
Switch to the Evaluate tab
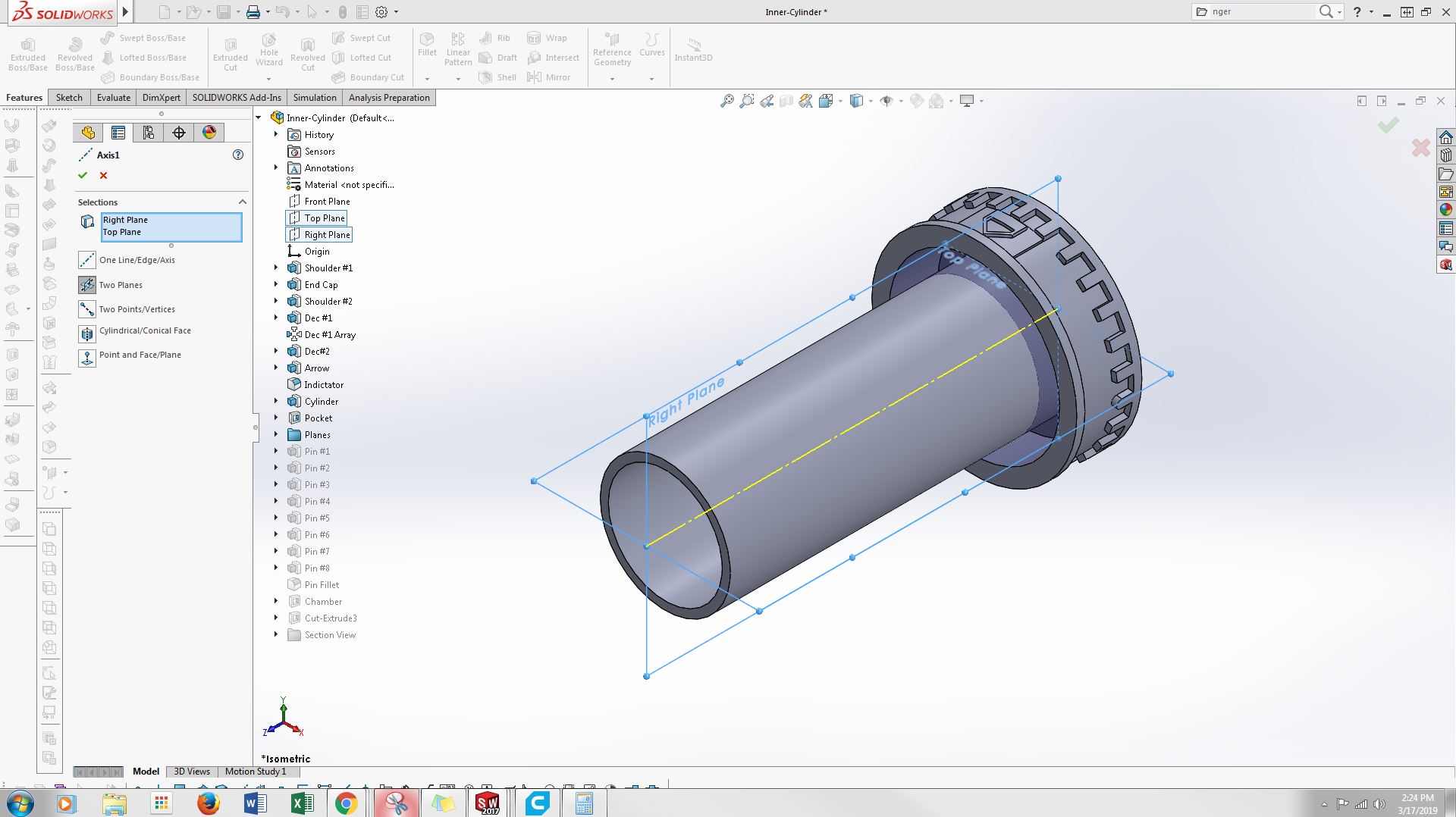(114, 98)
